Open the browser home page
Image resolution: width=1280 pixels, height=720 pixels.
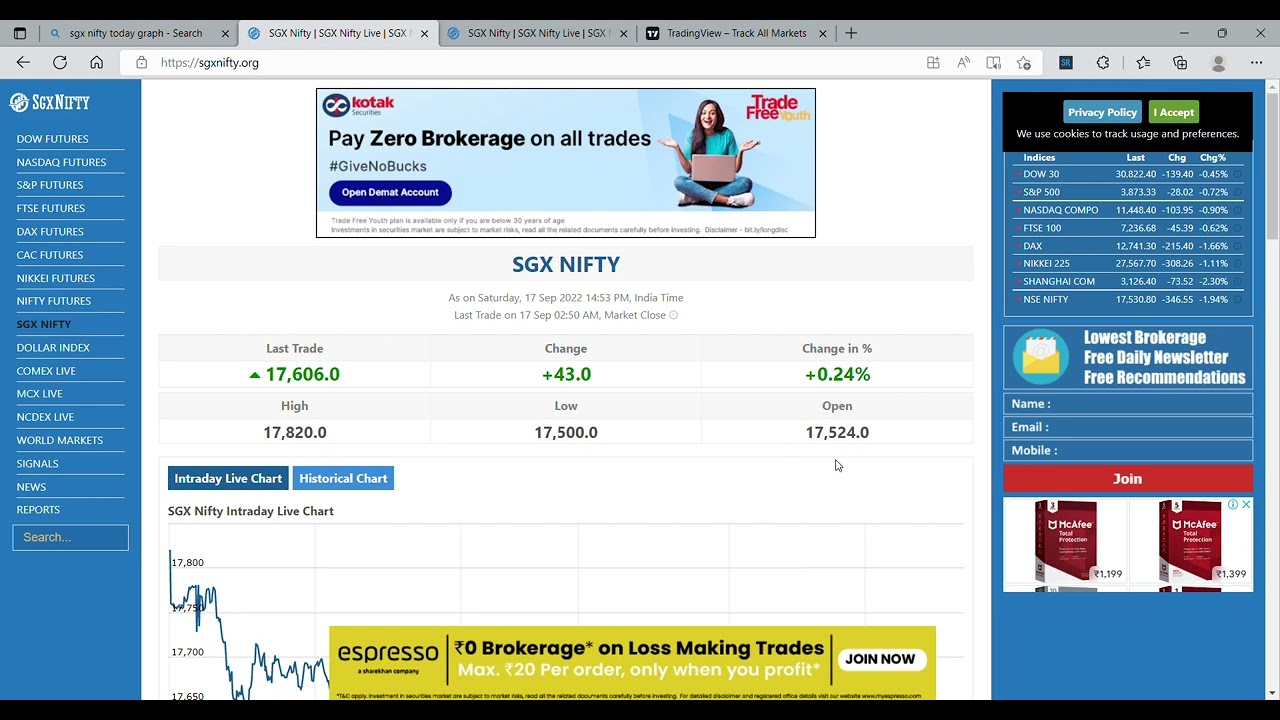pyautogui.click(x=96, y=62)
